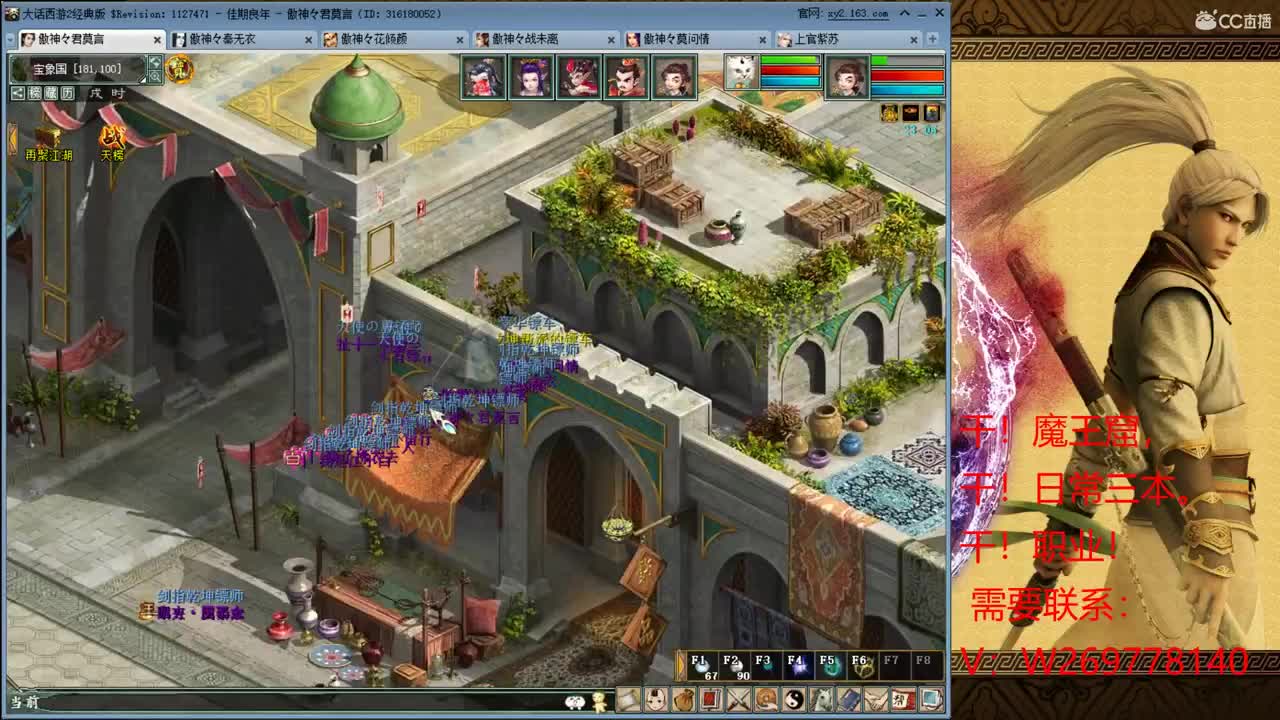The width and height of the screenshot is (1280, 720).
Task: Select the 傲神々战未离 tab
Action: [544, 39]
